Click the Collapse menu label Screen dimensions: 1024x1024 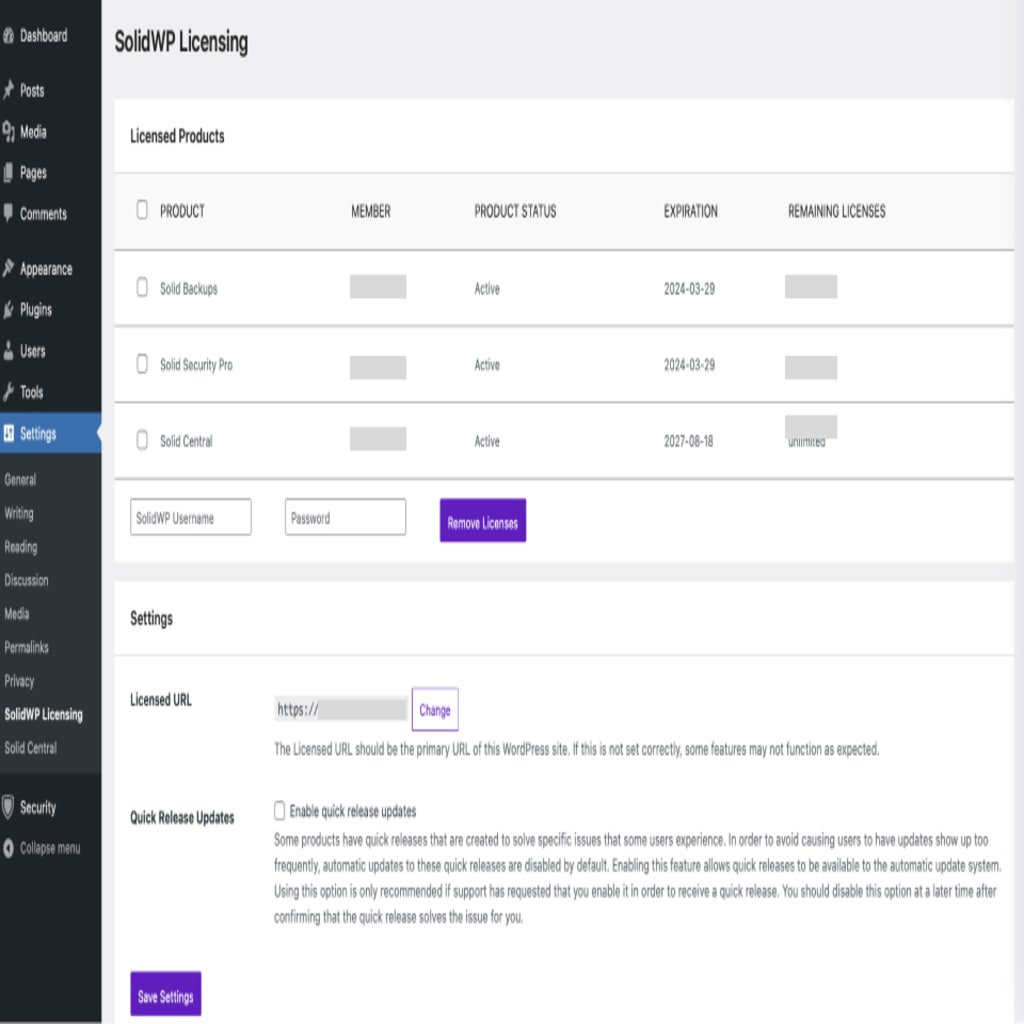pos(50,848)
